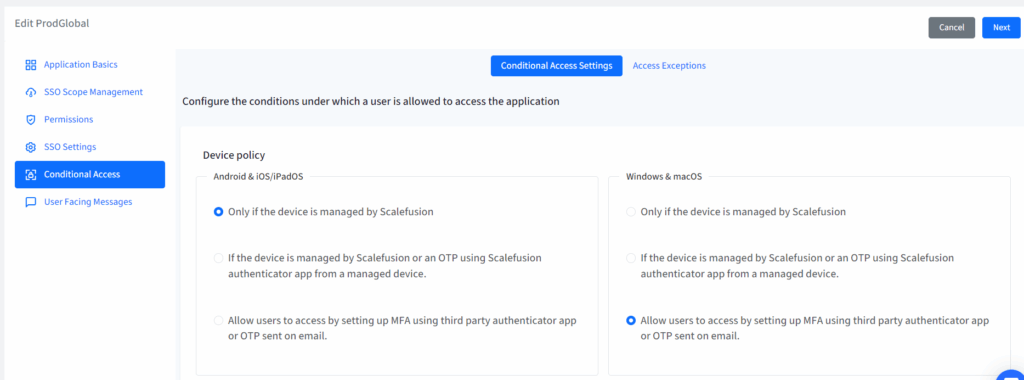Screen dimensions: 1024x380
Task: Click the 'Windows & macOS' group label
Action: 664,176
